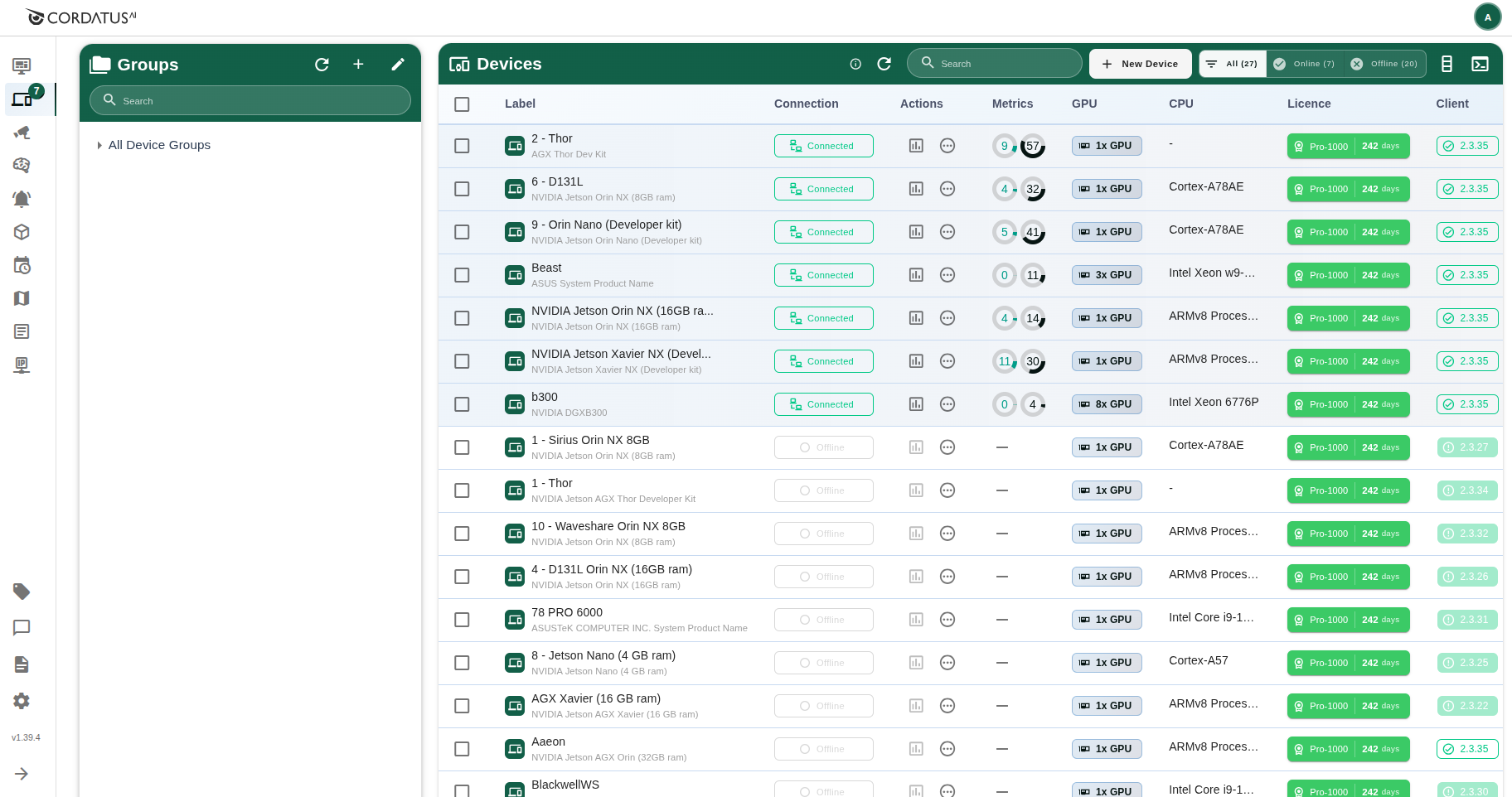Check the AGX Xavier (16 GB ram) checkbox
This screenshot has height=797, width=1512.
coord(462,706)
